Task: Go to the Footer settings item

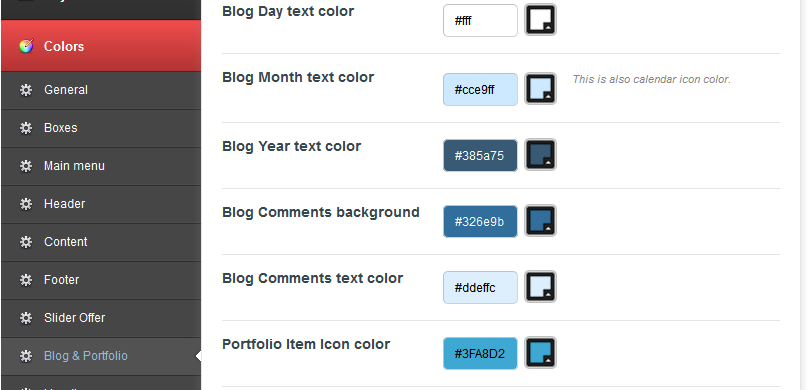Action: pyautogui.click(x=101, y=280)
